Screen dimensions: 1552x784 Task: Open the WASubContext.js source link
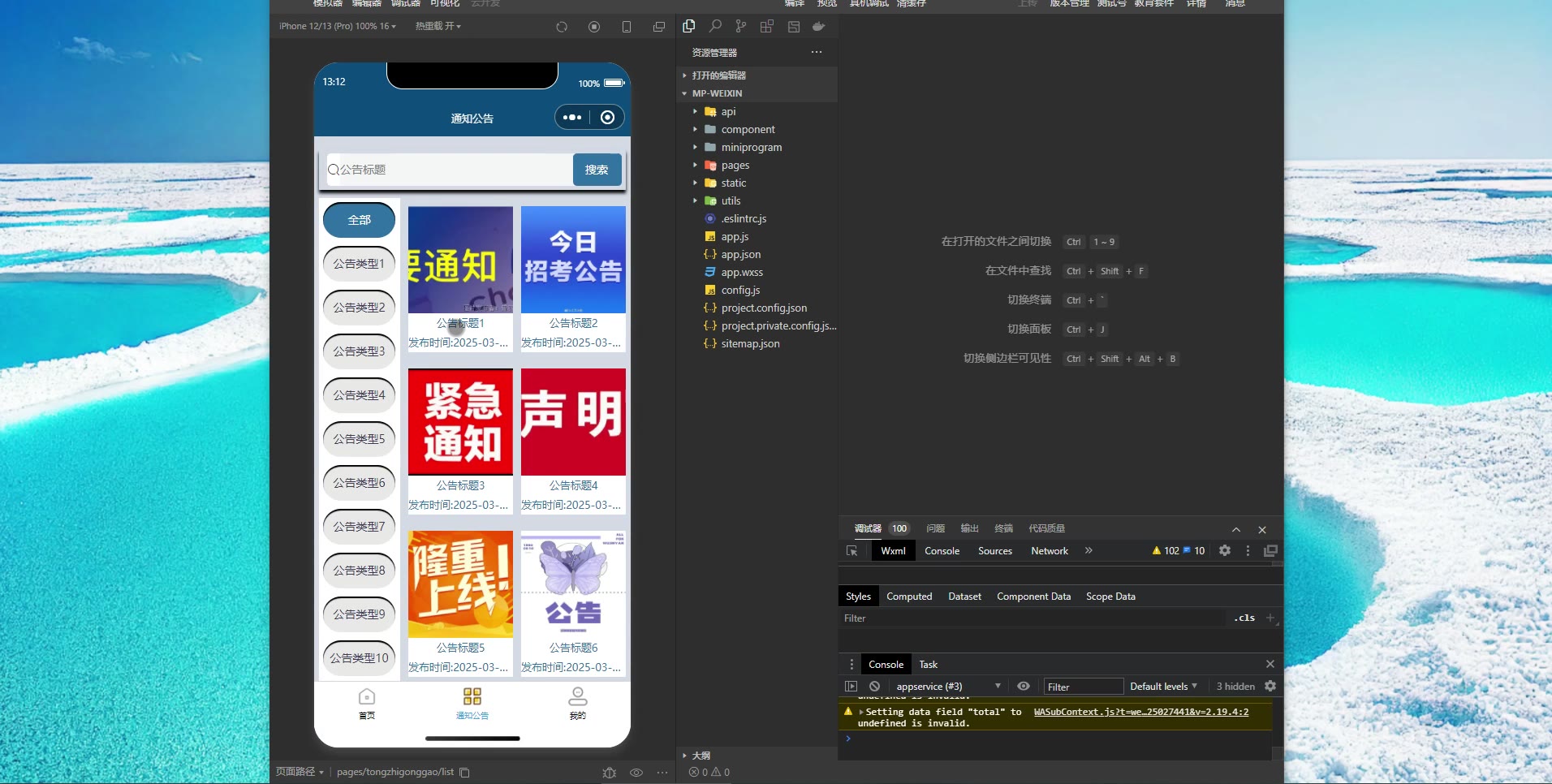click(1140, 712)
